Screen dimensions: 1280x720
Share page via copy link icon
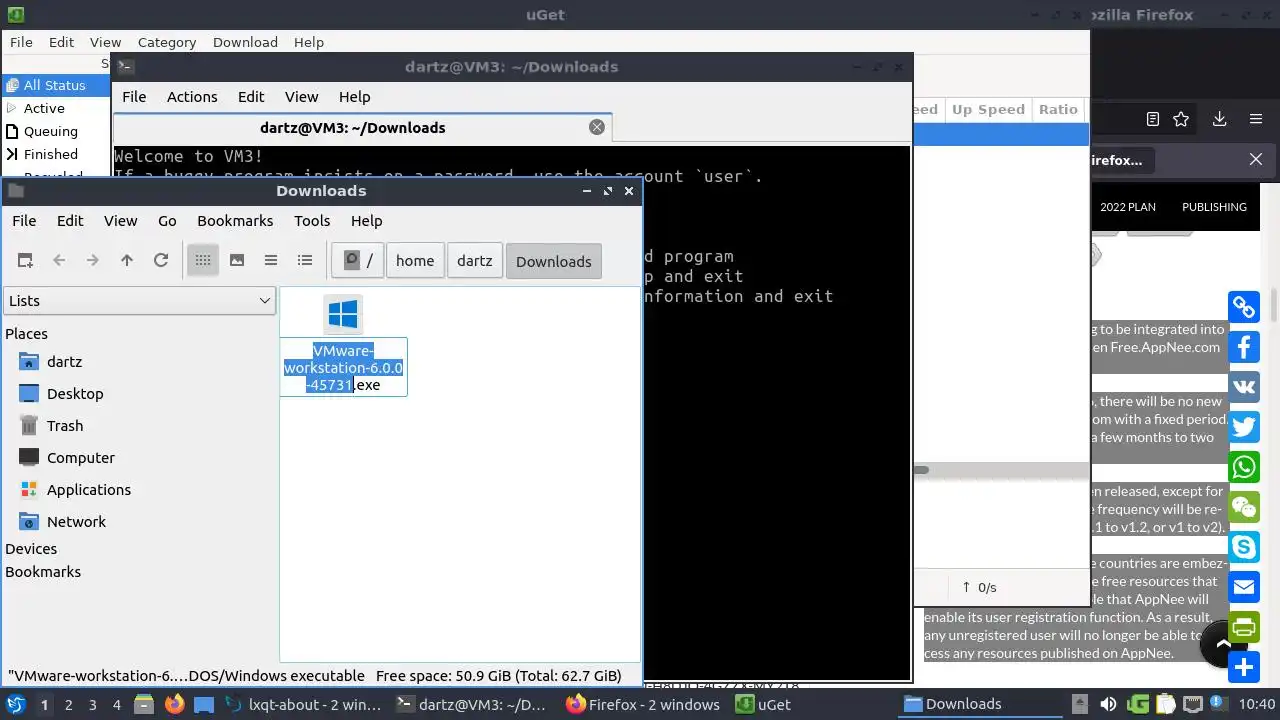[1244, 307]
